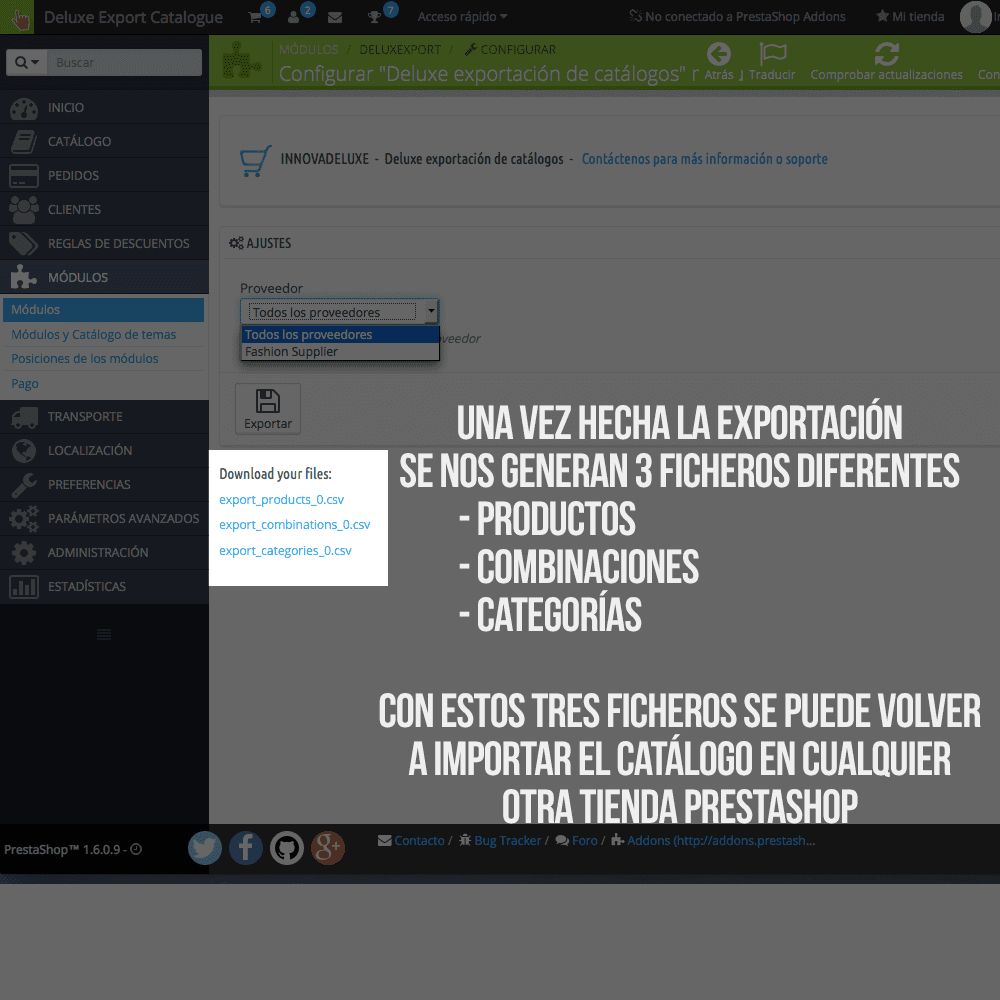This screenshot has height=1000, width=1000.
Task: Open Mi tienda link
Action: point(910,17)
